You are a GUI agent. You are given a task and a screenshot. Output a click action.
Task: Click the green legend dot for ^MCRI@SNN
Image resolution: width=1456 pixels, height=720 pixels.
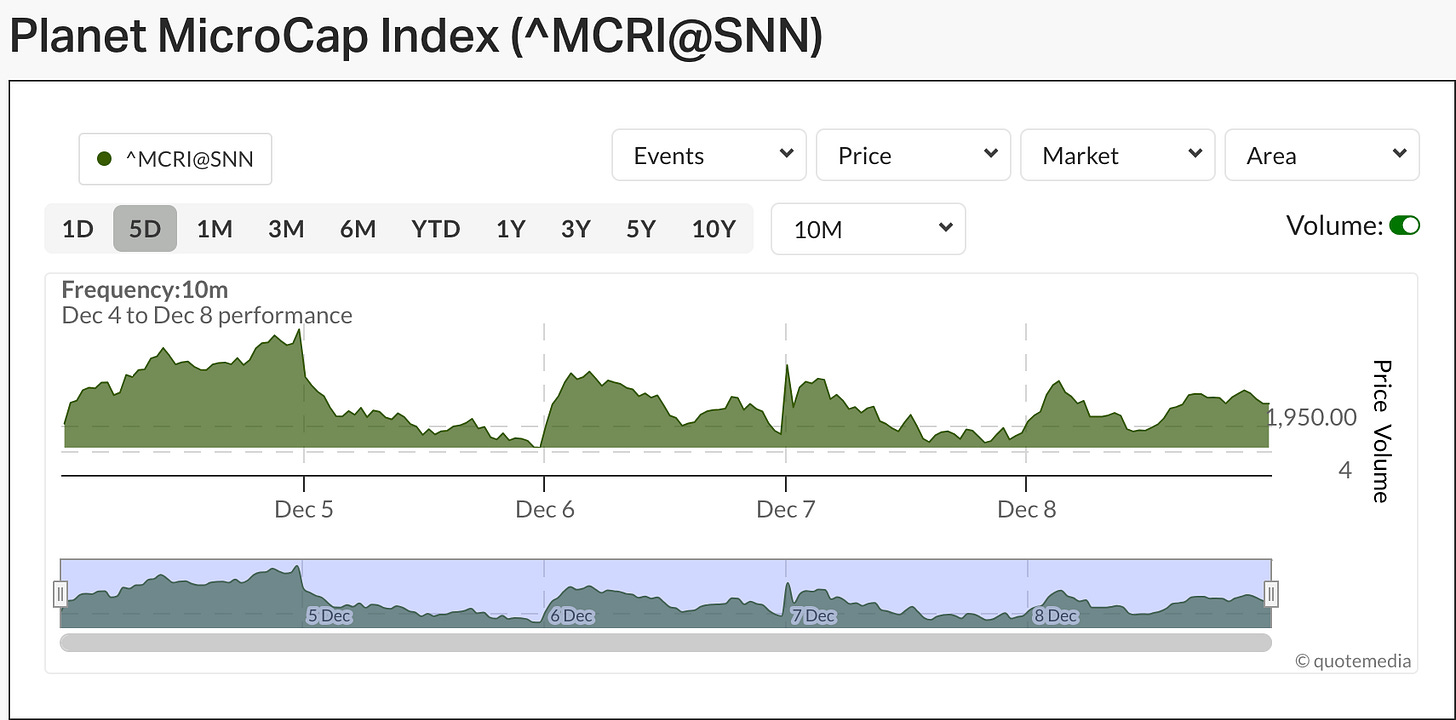point(104,159)
